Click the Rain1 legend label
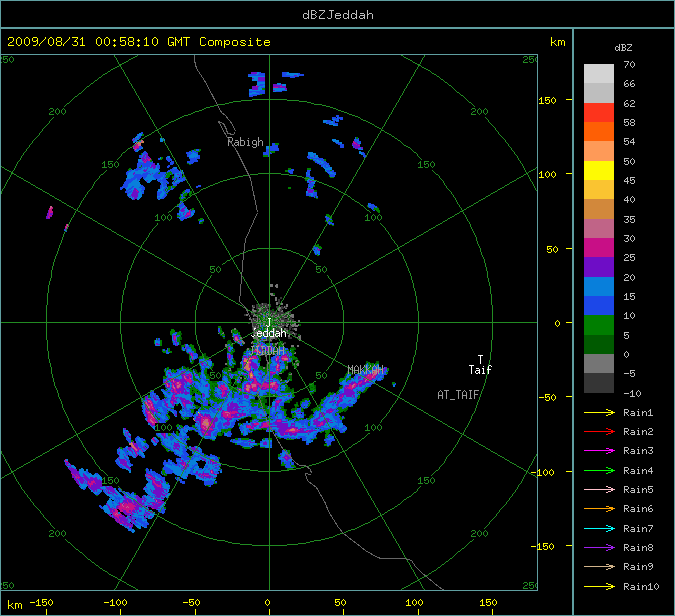 [638, 412]
